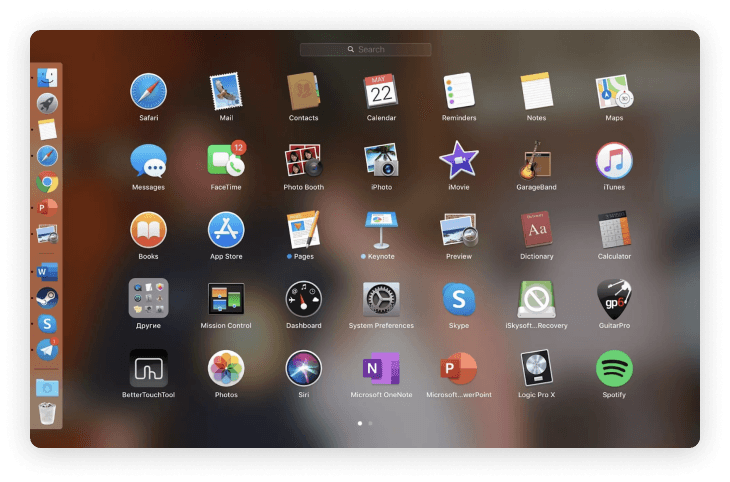Launch Calculator
Screen dimensions: 730x482
point(614,230)
